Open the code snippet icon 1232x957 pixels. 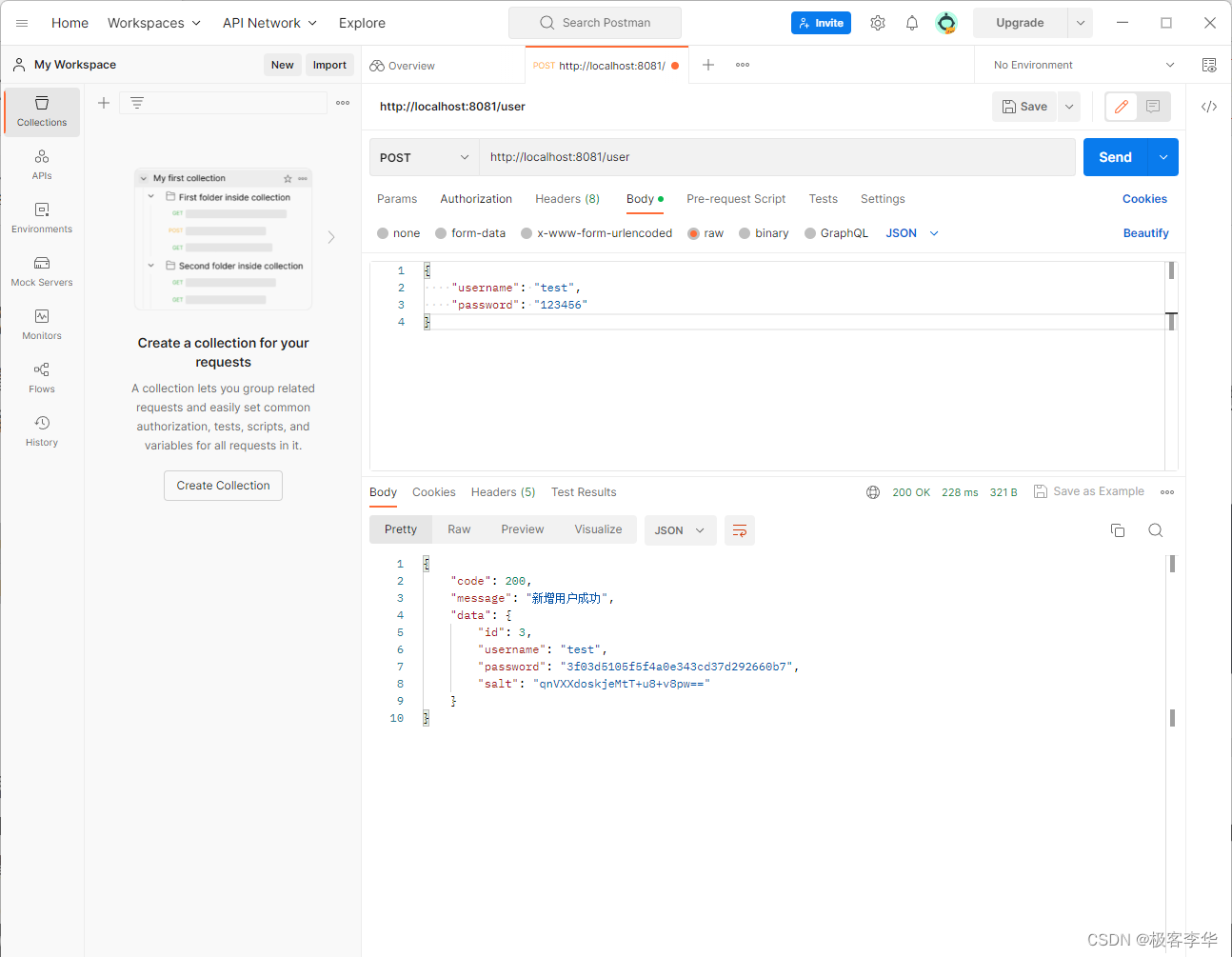click(x=1209, y=107)
